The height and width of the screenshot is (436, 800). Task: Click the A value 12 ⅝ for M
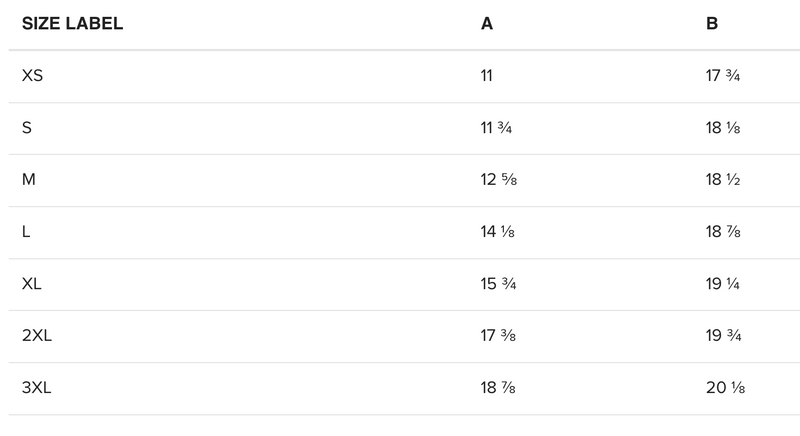[500, 180]
